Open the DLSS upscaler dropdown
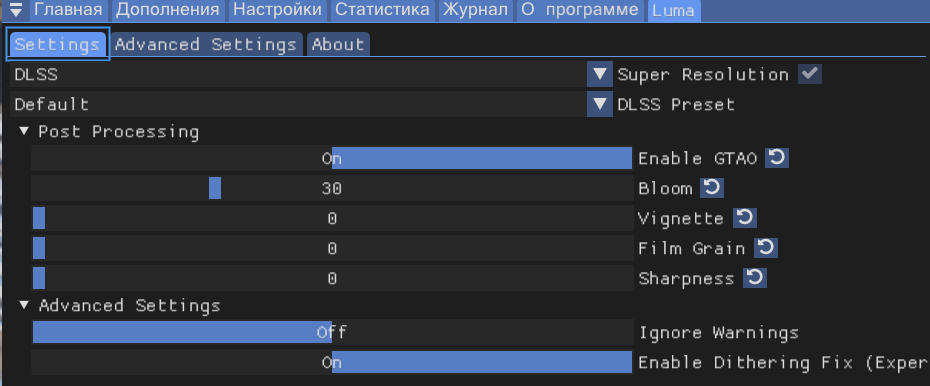This screenshot has width=930, height=386. [x=311, y=74]
